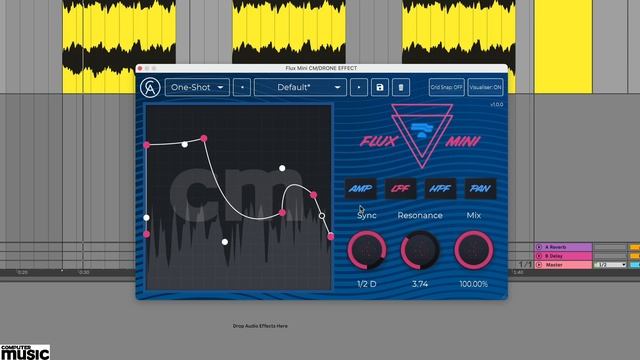This screenshot has width=640, height=360.
Task: Click the Master track play button
Action: click(x=539, y=265)
